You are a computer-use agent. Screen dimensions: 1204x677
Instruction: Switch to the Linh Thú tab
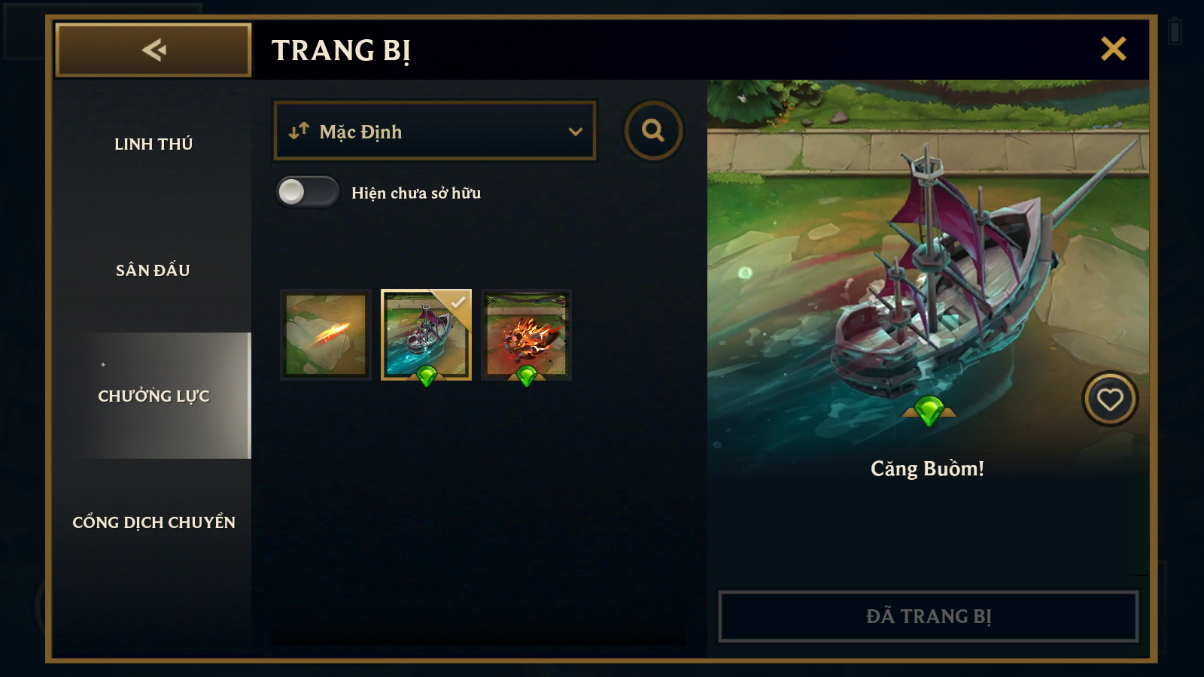[153, 144]
